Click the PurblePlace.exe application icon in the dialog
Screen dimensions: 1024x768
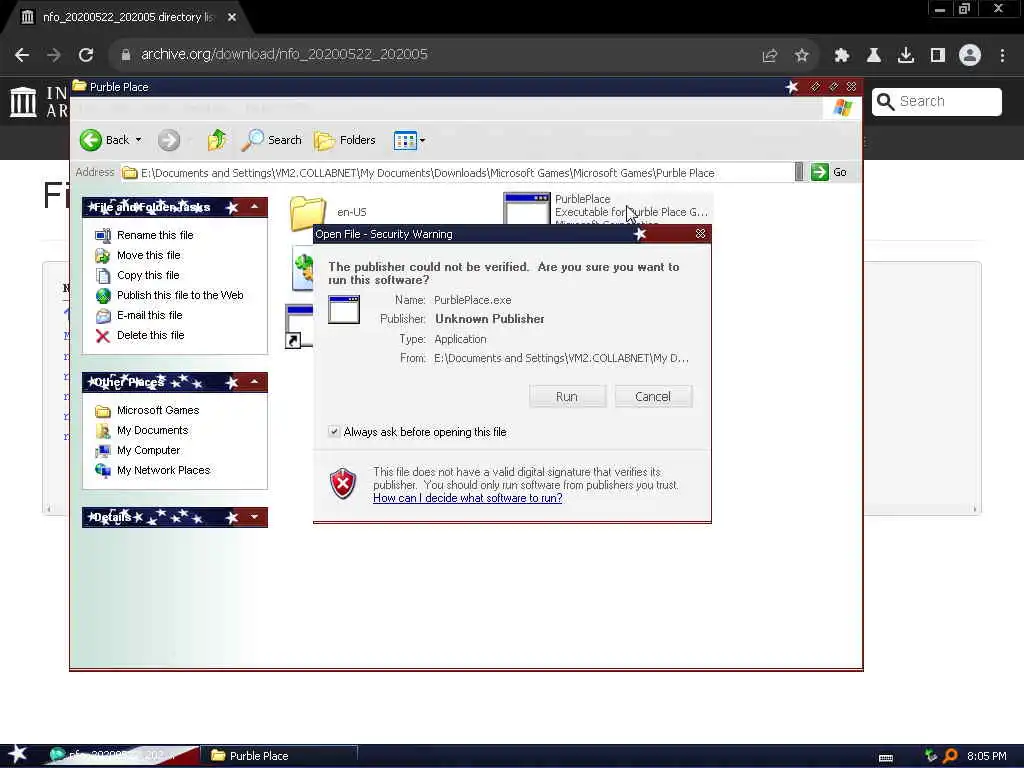pos(344,310)
